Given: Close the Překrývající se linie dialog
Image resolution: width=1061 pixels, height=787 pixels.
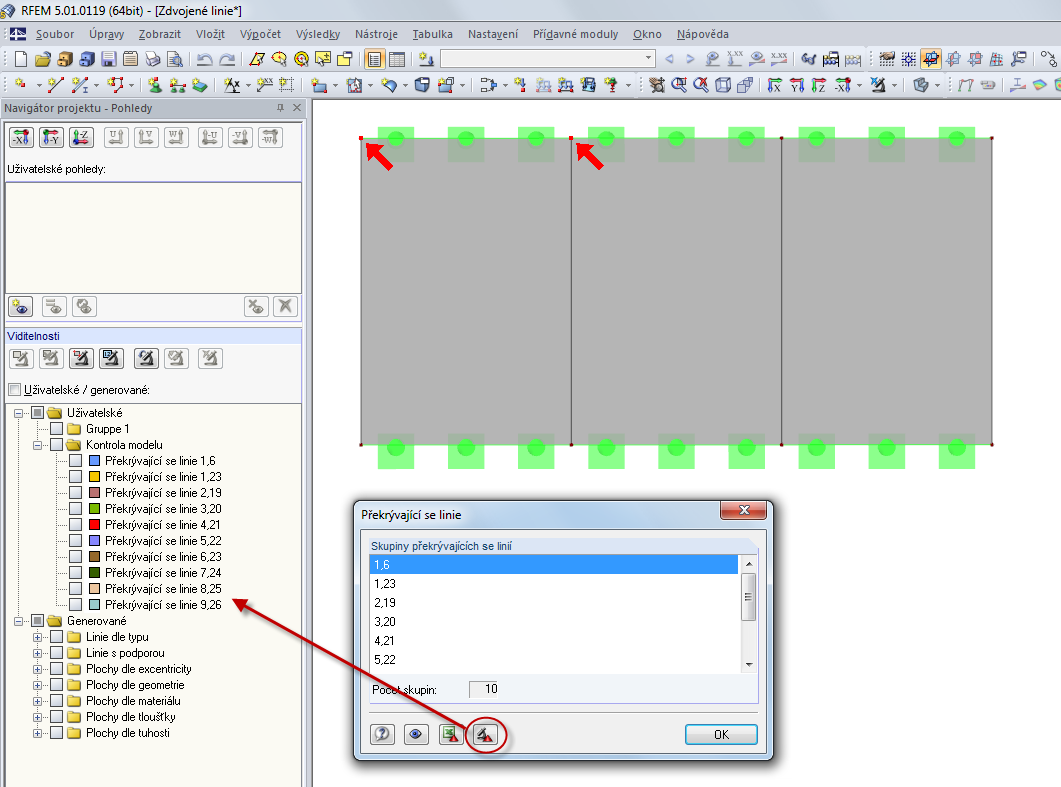Looking at the screenshot, I should tap(744, 510).
